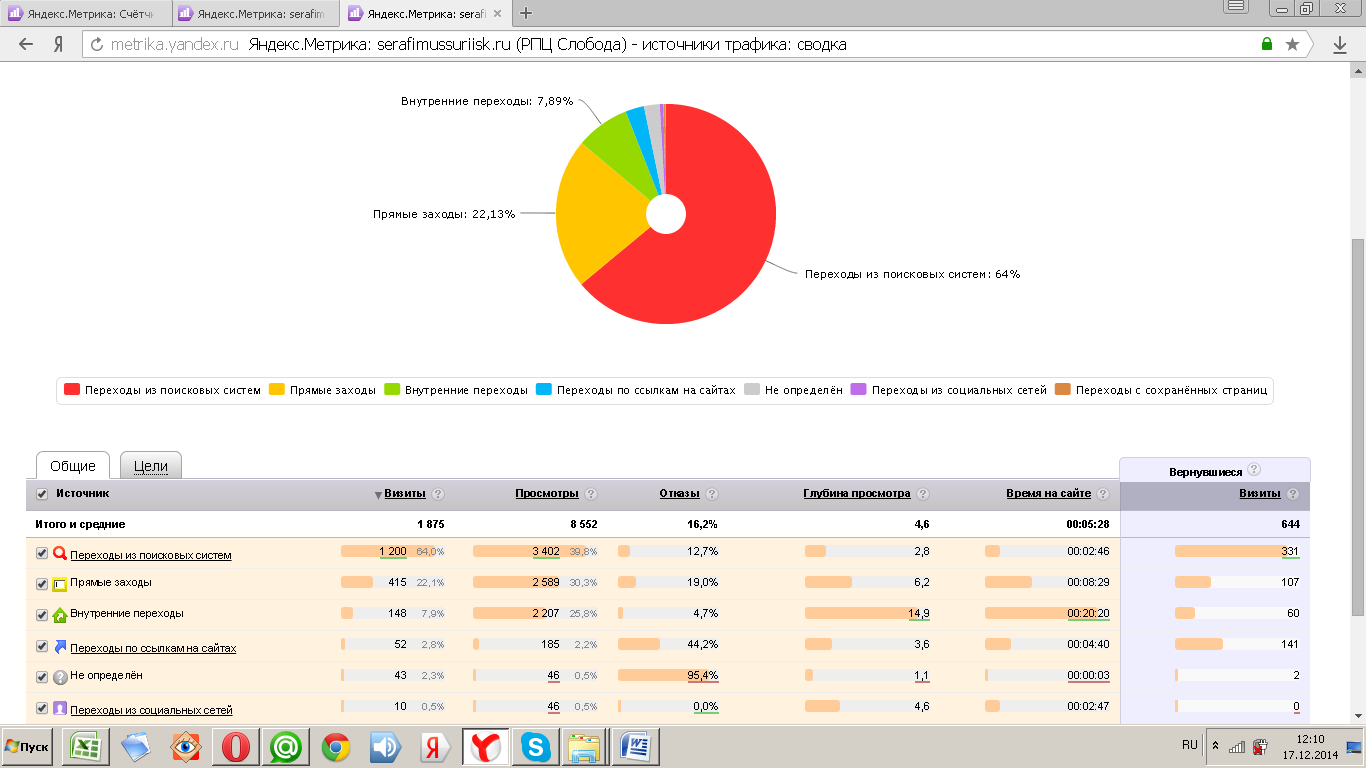Open the browser settings menu icon
Image resolution: width=1366 pixels, height=768 pixels.
click(1236, 6)
